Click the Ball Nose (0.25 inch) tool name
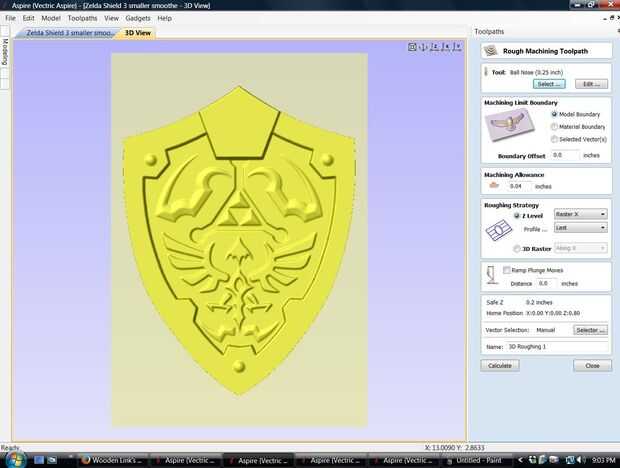The image size is (620, 468). [x=536, y=72]
